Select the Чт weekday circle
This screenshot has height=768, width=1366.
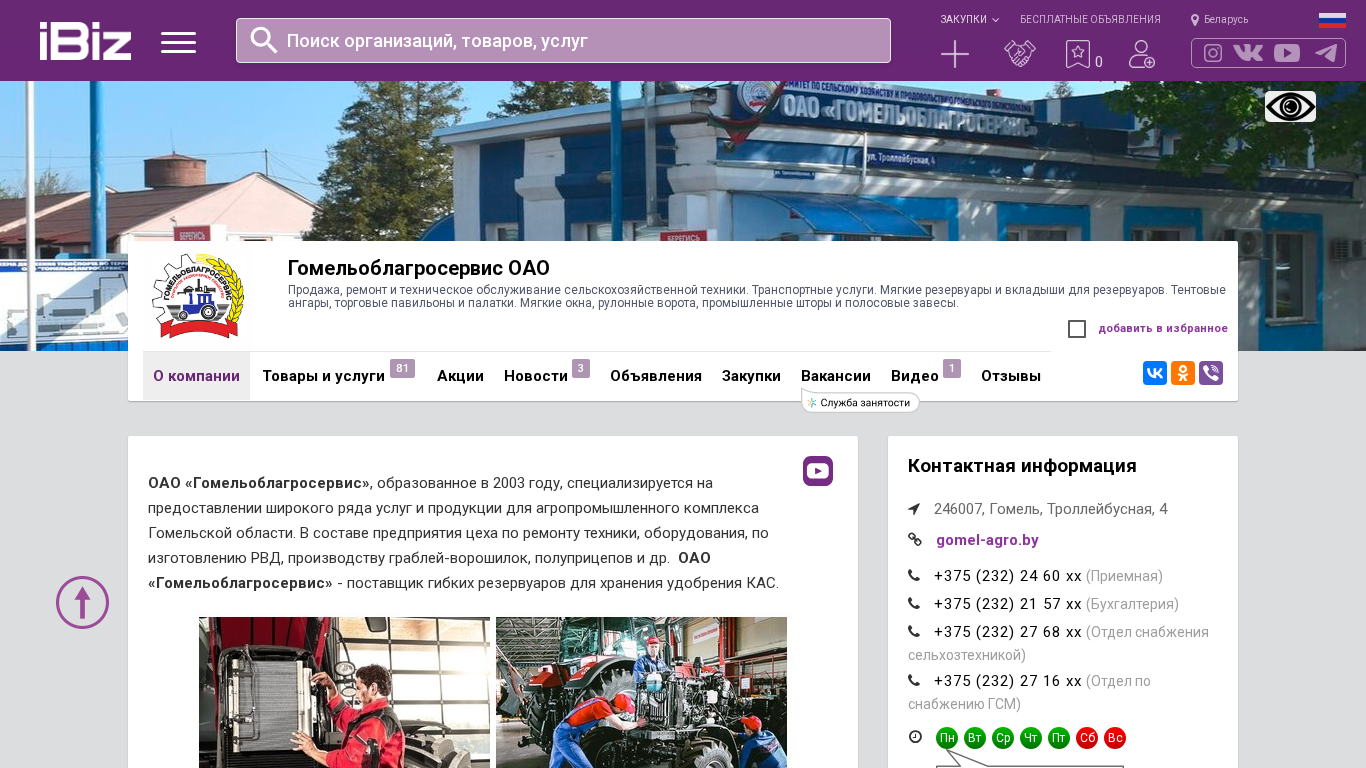click(1031, 738)
